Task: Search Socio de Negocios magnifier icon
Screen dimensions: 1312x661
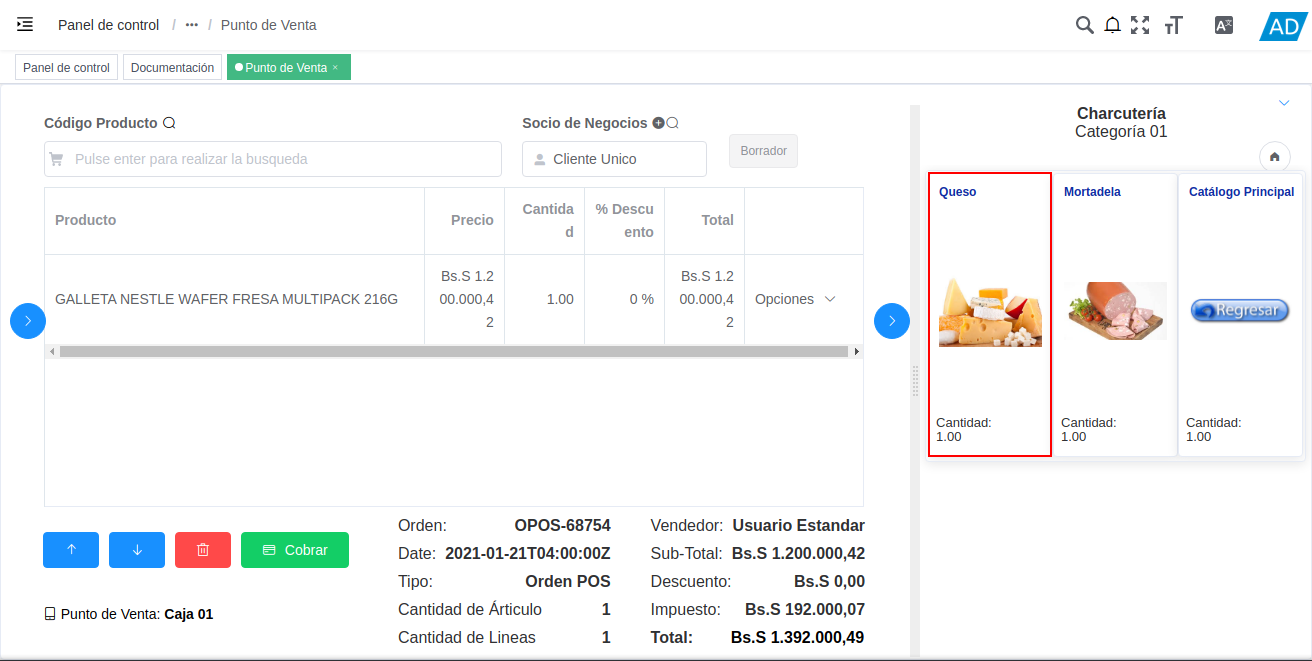Action: point(673,123)
